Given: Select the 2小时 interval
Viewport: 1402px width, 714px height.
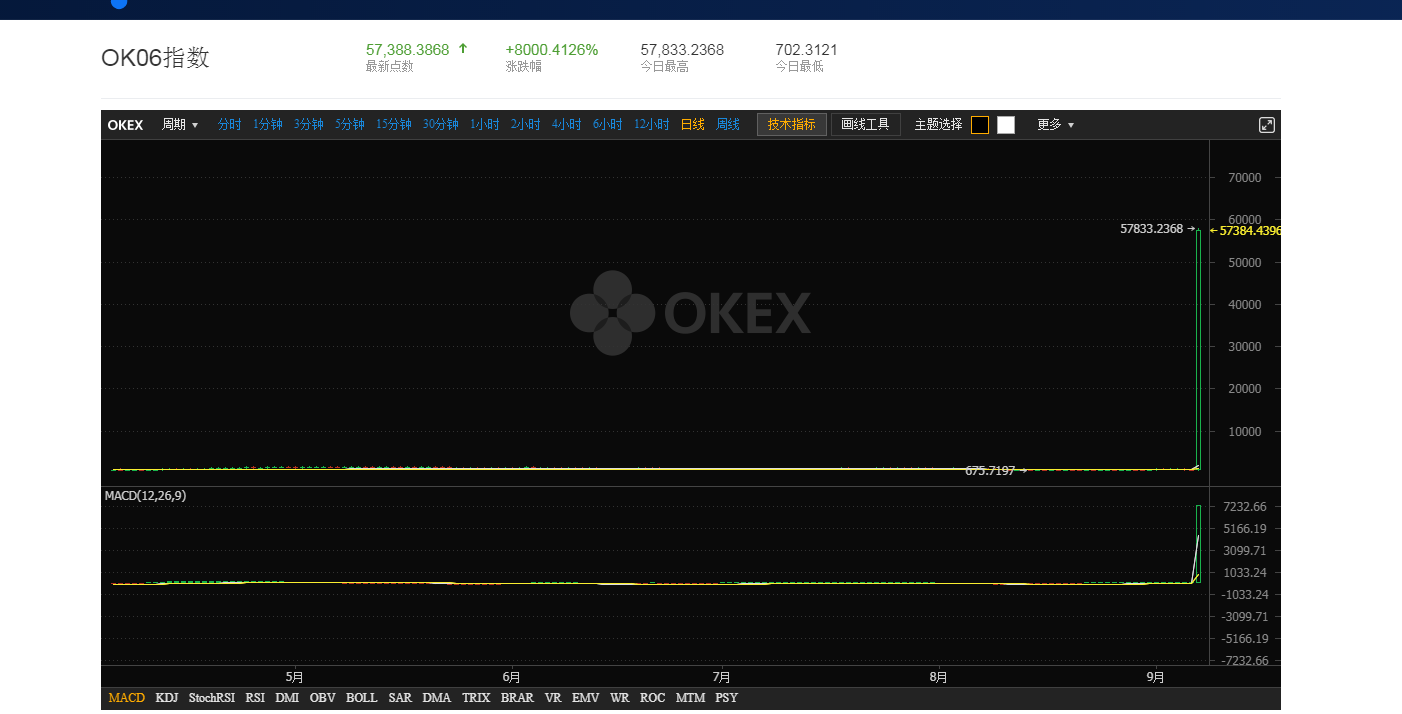Looking at the screenshot, I should pyautogui.click(x=526, y=125).
